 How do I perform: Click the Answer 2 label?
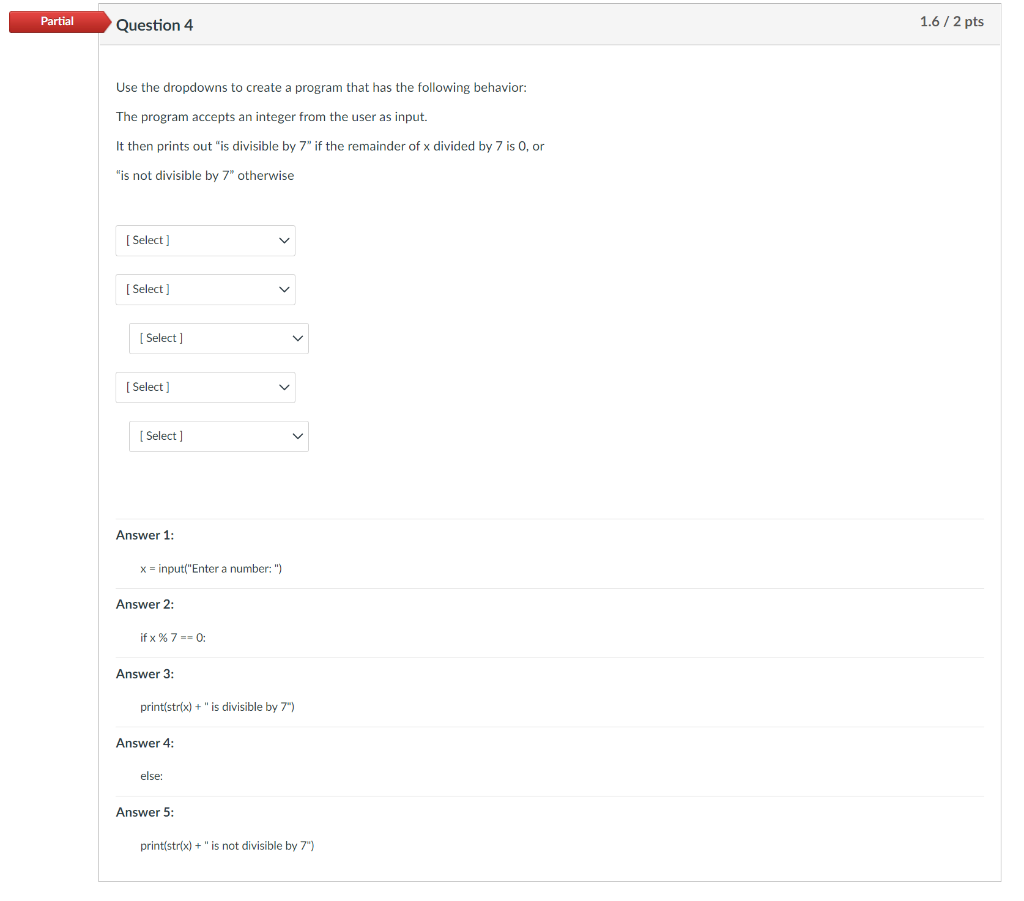pos(145,605)
